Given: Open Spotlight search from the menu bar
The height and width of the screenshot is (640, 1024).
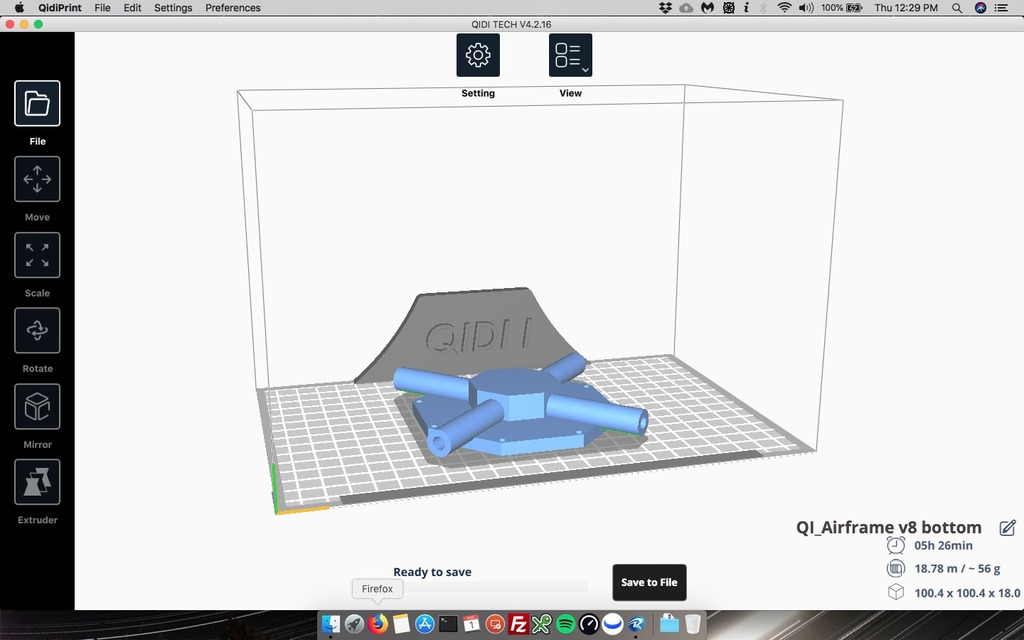Looking at the screenshot, I should [x=955, y=8].
